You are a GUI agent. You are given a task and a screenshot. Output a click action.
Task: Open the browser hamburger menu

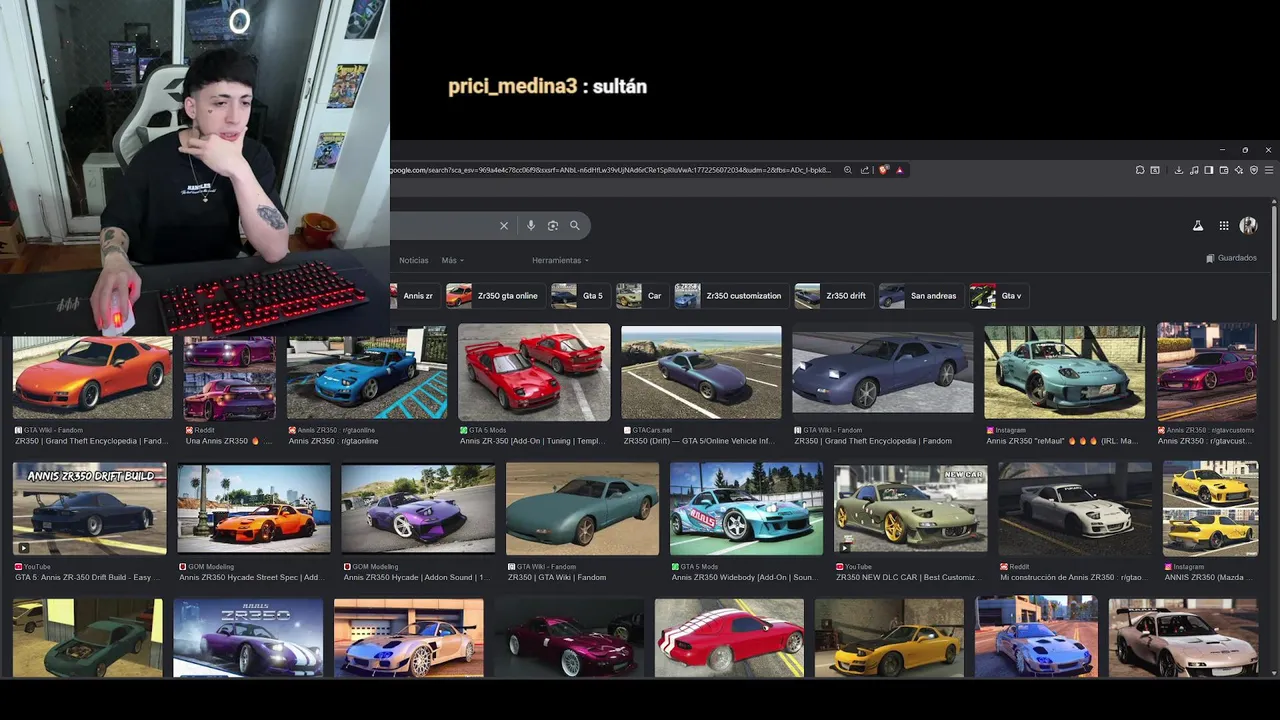pos(1269,170)
